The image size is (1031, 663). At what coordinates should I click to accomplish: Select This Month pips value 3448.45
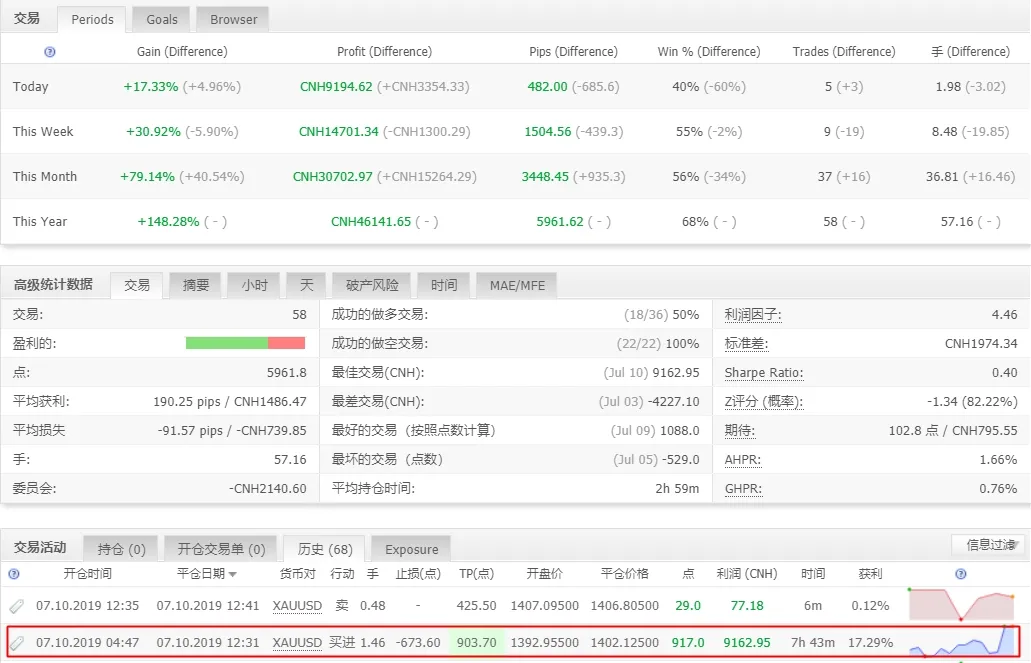click(545, 177)
